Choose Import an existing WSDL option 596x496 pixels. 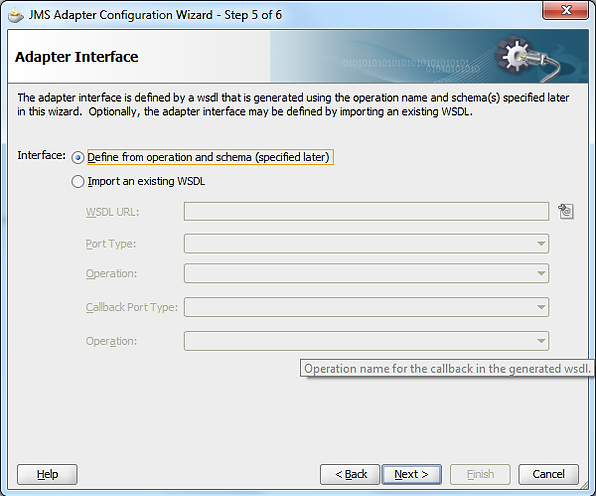click(78, 182)
